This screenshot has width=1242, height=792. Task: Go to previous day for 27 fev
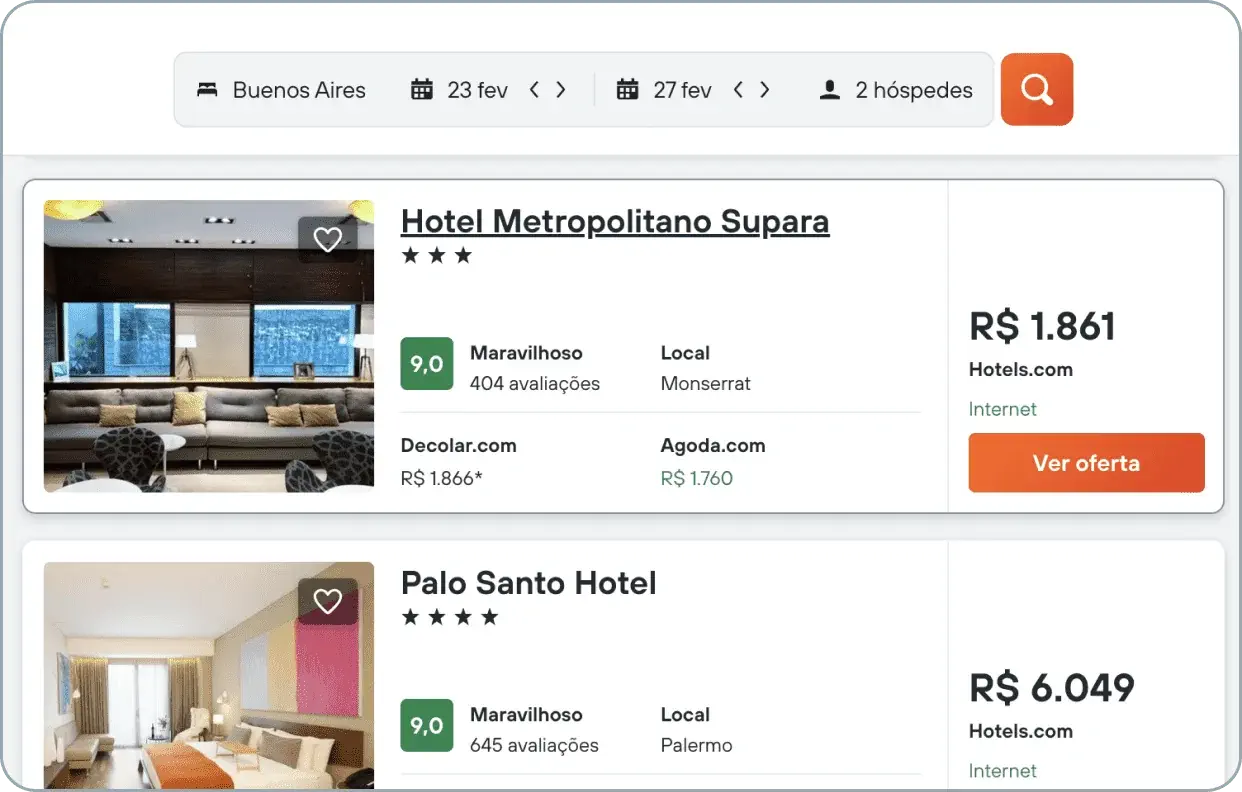click(738, 90)
